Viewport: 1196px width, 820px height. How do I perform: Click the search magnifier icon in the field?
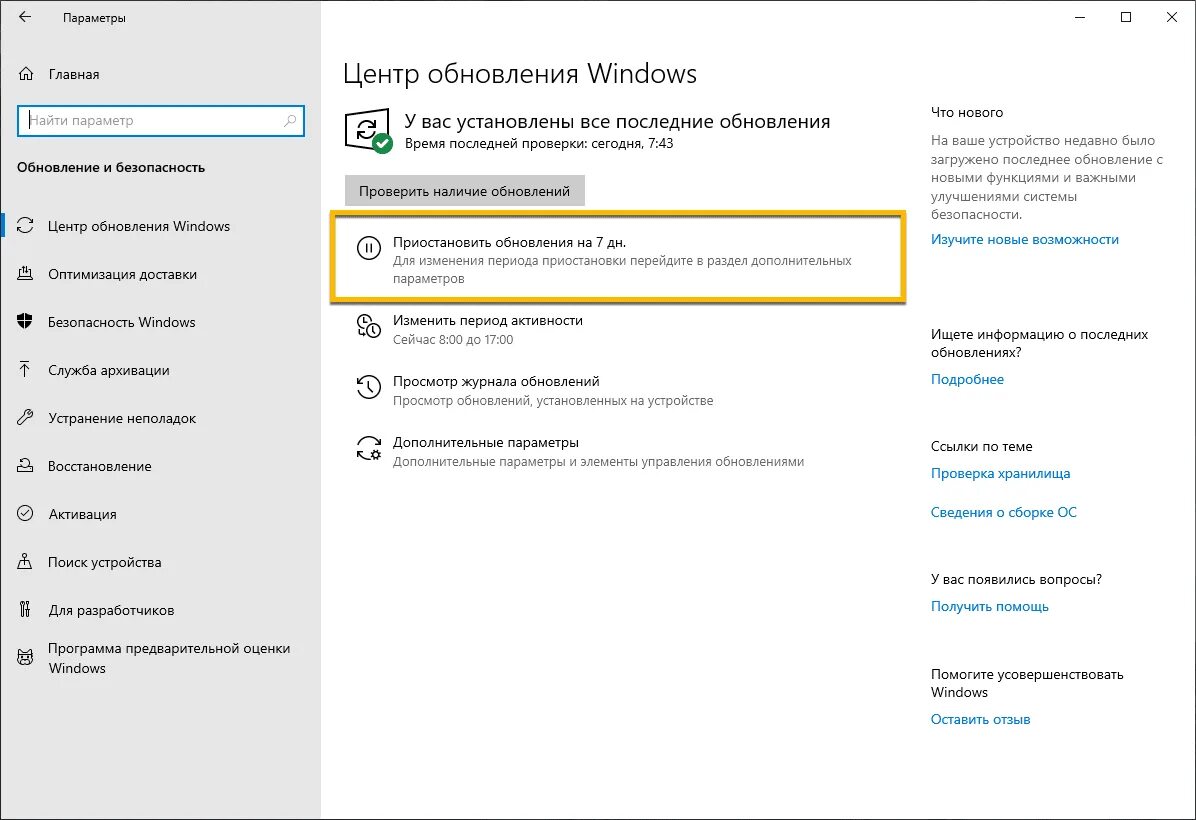click(x=290, y=121)
